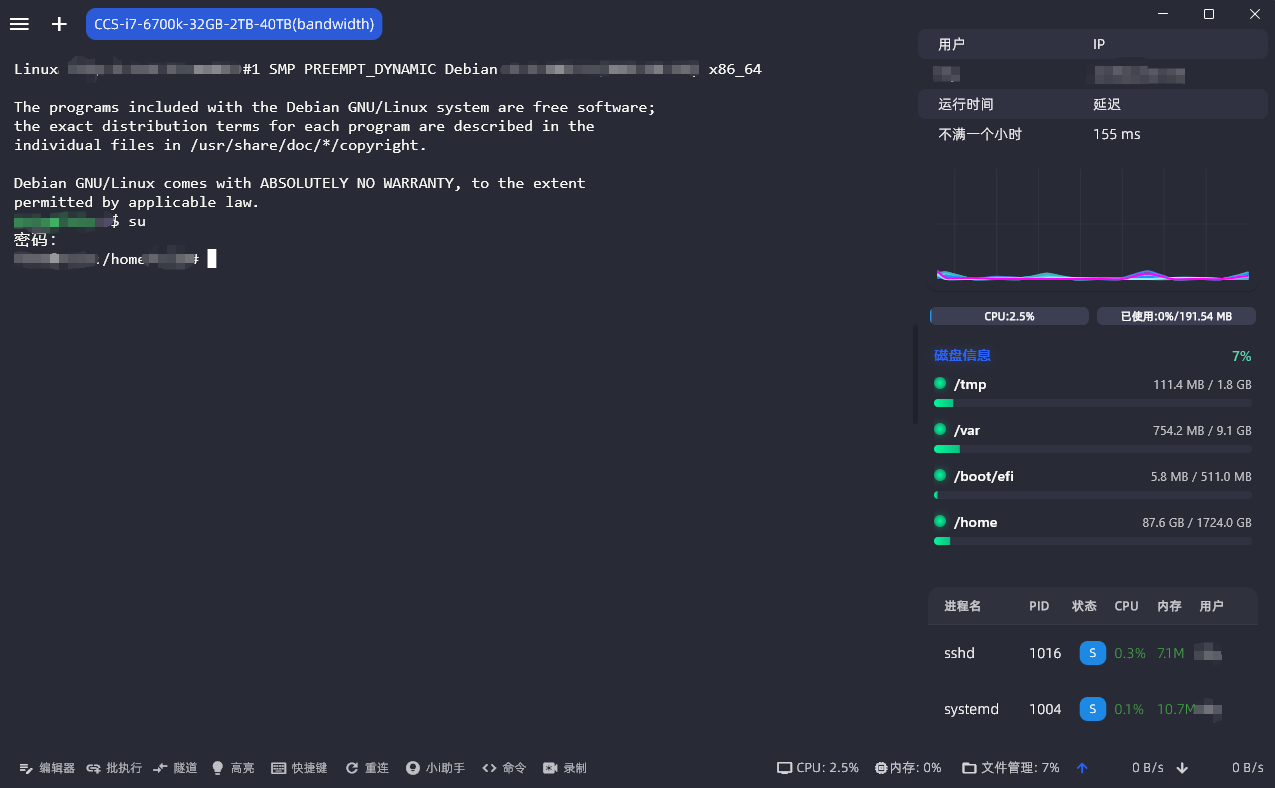Open the 编辑器 (editor) from the toolbar
This screenshot has width=1275, height=788.
pyautogui.click(x=45, y=767)
